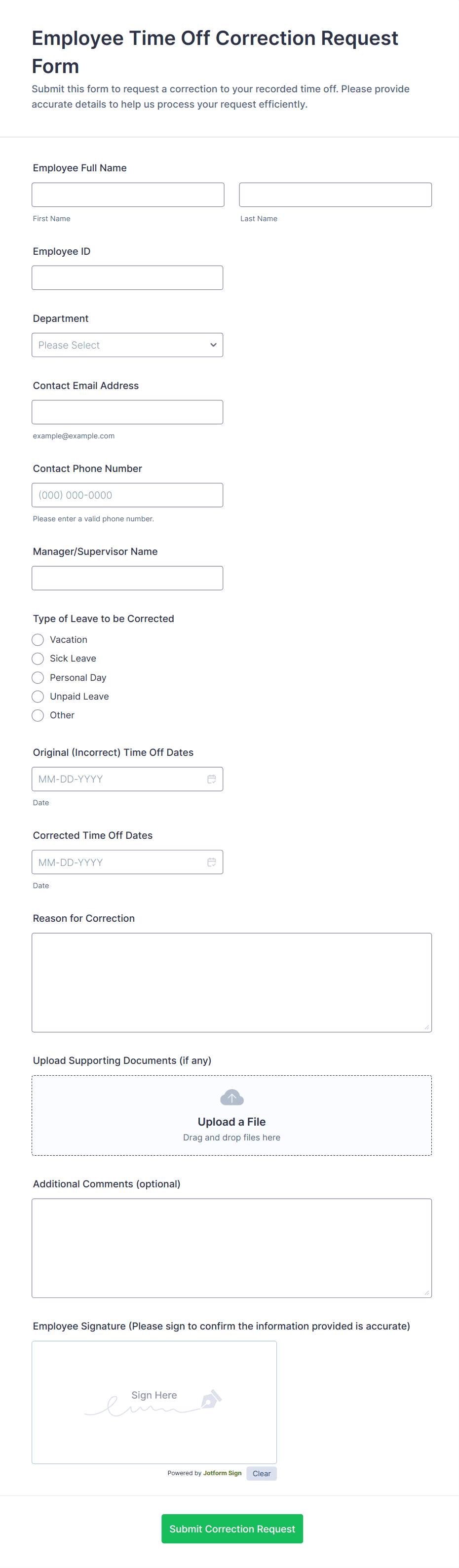Viewport: 459px width, 1568px height.
Task: Clear the employee signature
Action: coord(261,1473)
